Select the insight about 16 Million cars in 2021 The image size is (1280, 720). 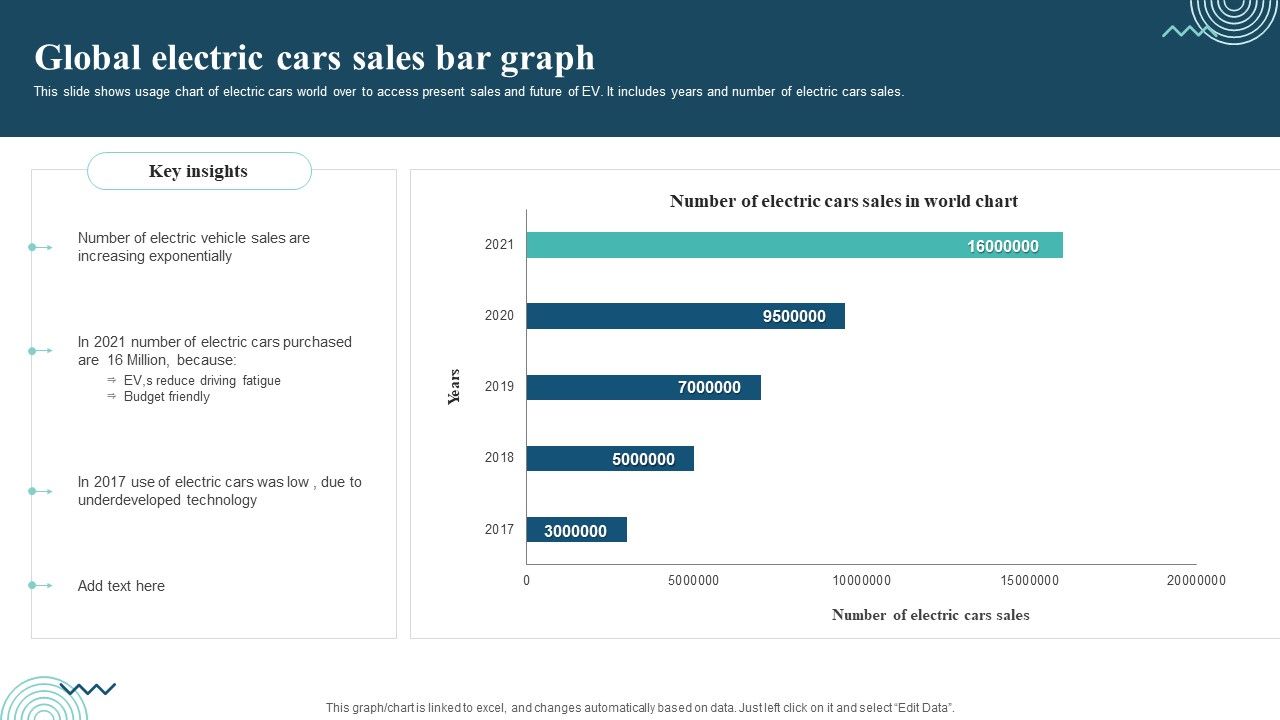point(215,351)
